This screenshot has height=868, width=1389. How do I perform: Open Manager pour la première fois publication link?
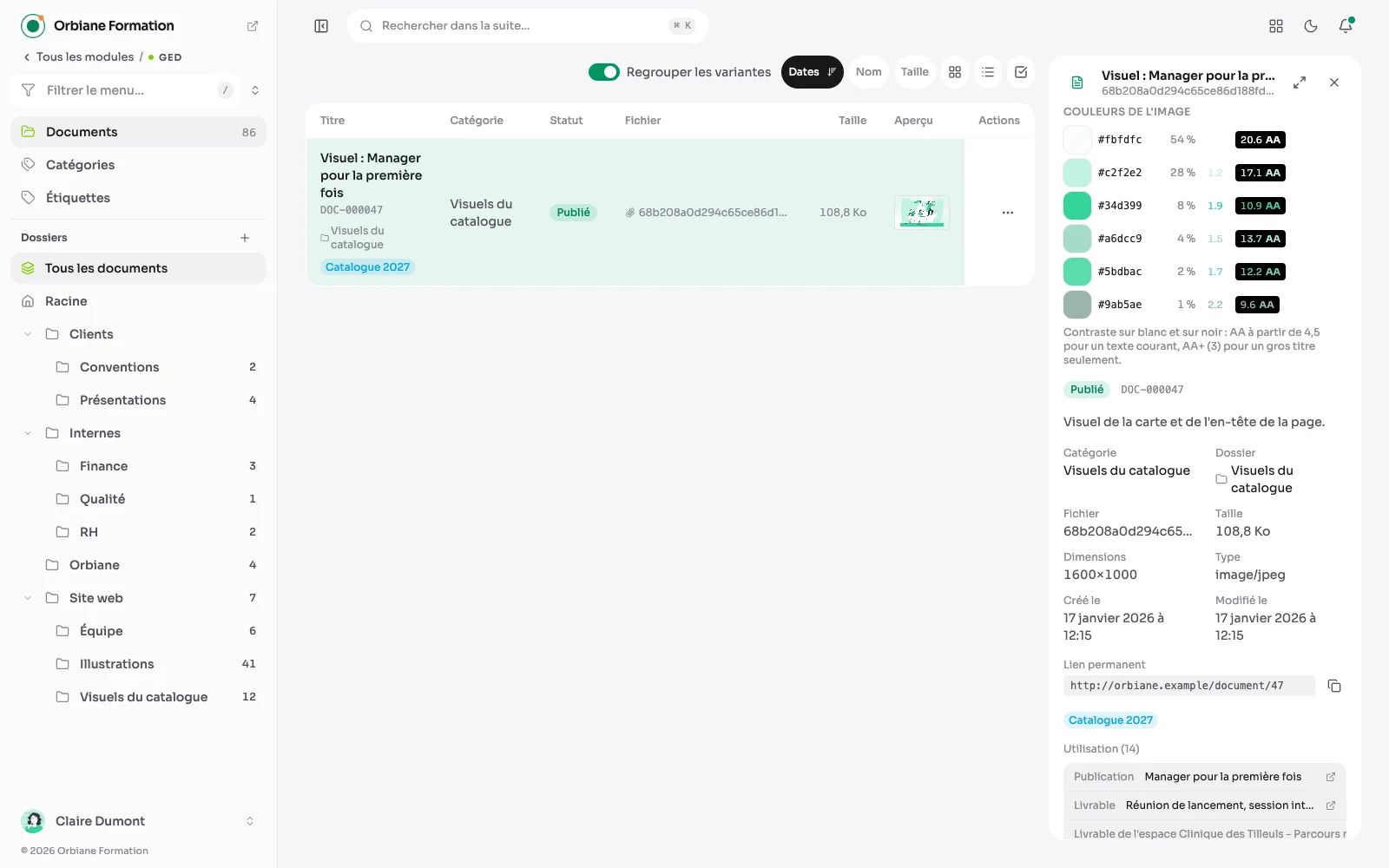(x=1330, y=777)
